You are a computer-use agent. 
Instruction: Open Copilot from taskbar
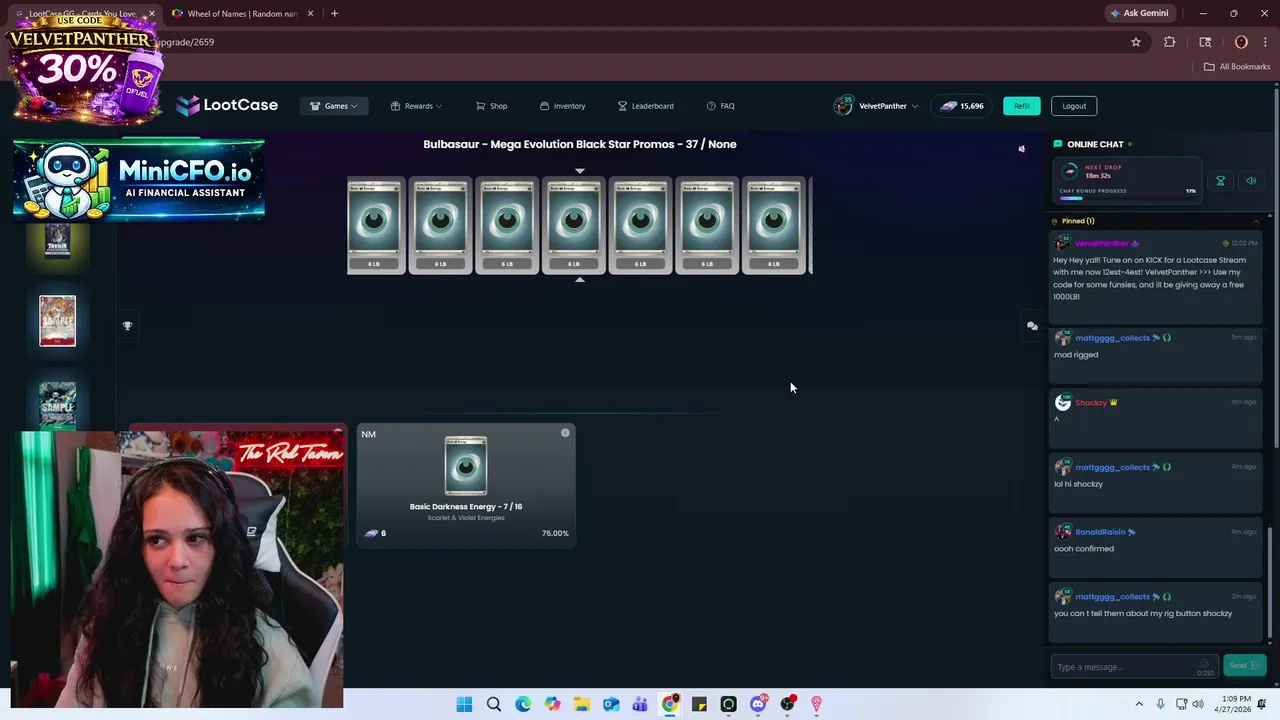coord(552,705)
